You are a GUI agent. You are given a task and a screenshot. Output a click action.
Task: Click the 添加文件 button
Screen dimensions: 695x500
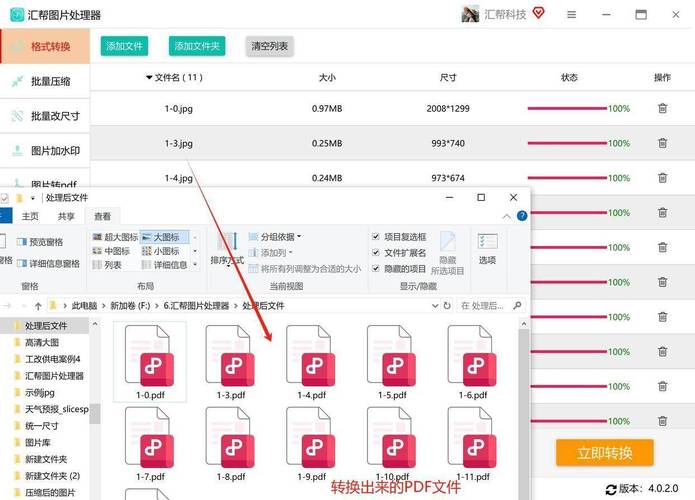[124, 46]
